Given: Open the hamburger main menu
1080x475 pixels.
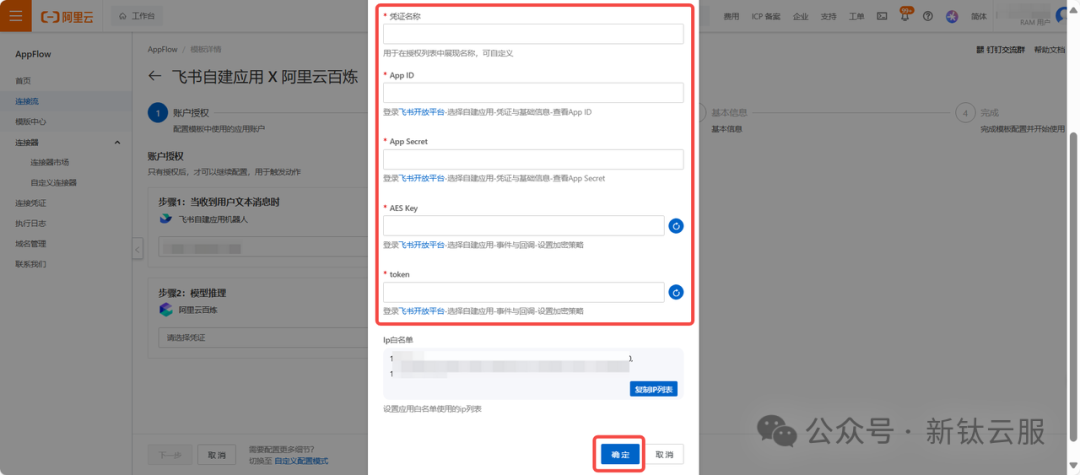Looking at the screenshot, I should tap(16, 16).
